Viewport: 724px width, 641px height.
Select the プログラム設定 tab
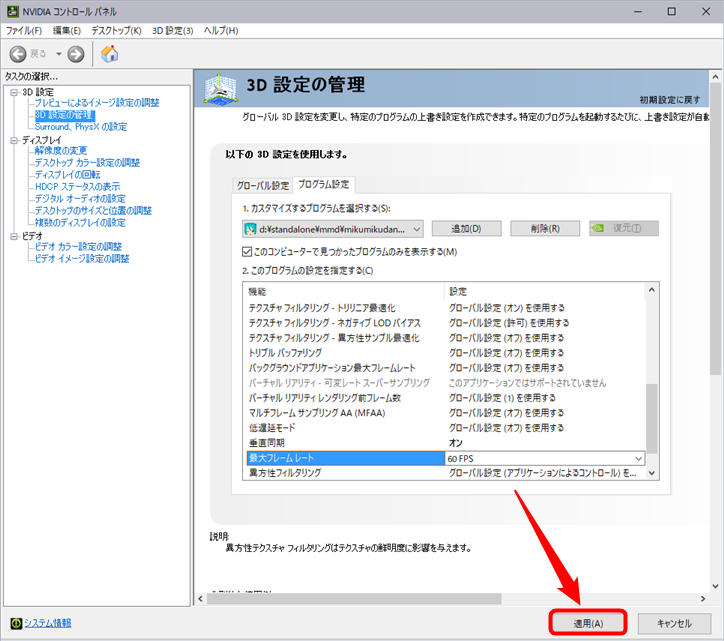[323, 184]
